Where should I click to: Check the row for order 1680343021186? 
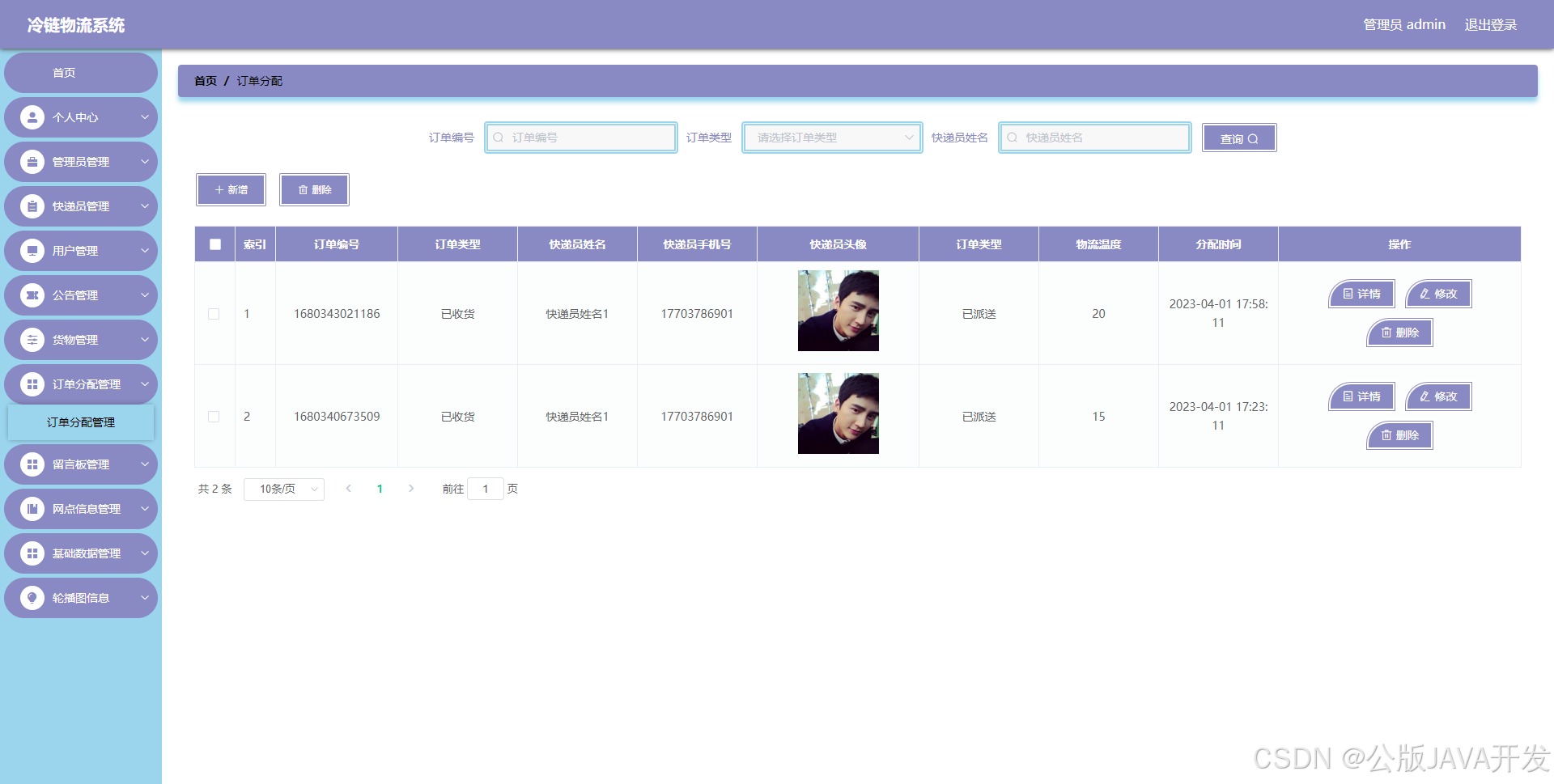pos(214,314)
